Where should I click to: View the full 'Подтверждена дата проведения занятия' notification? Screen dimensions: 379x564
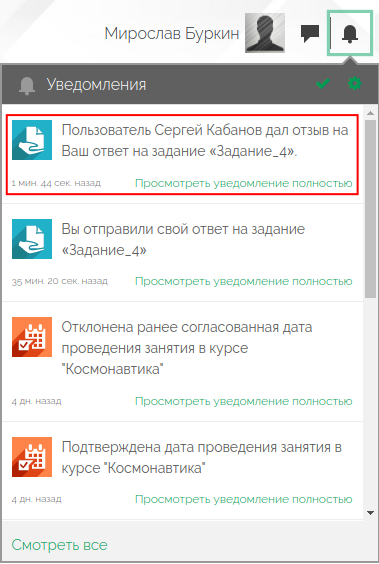click(x=243, y=499)
